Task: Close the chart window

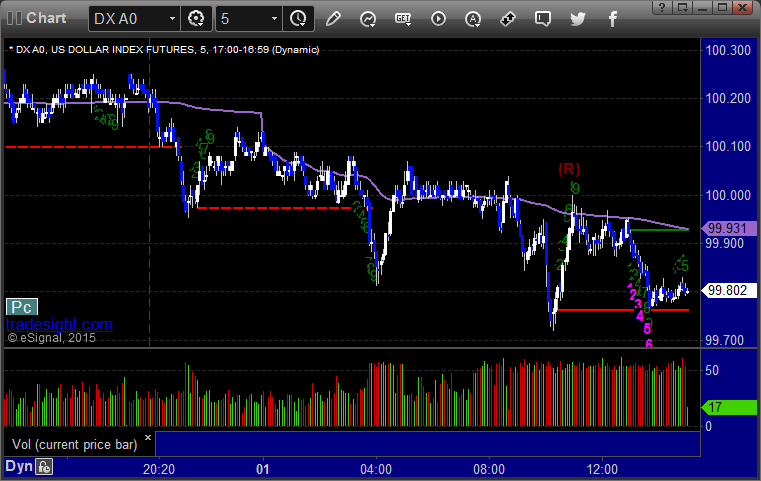Action: (x=743, y=7)
